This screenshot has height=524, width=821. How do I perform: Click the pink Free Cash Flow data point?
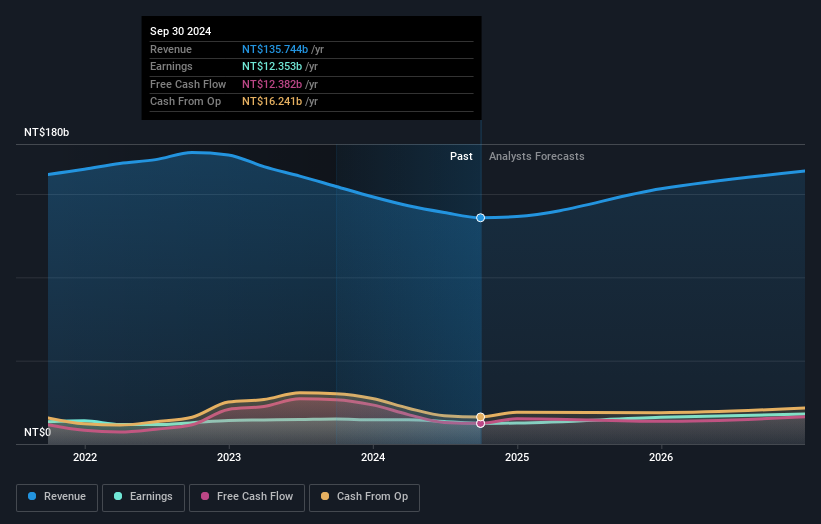480,423
